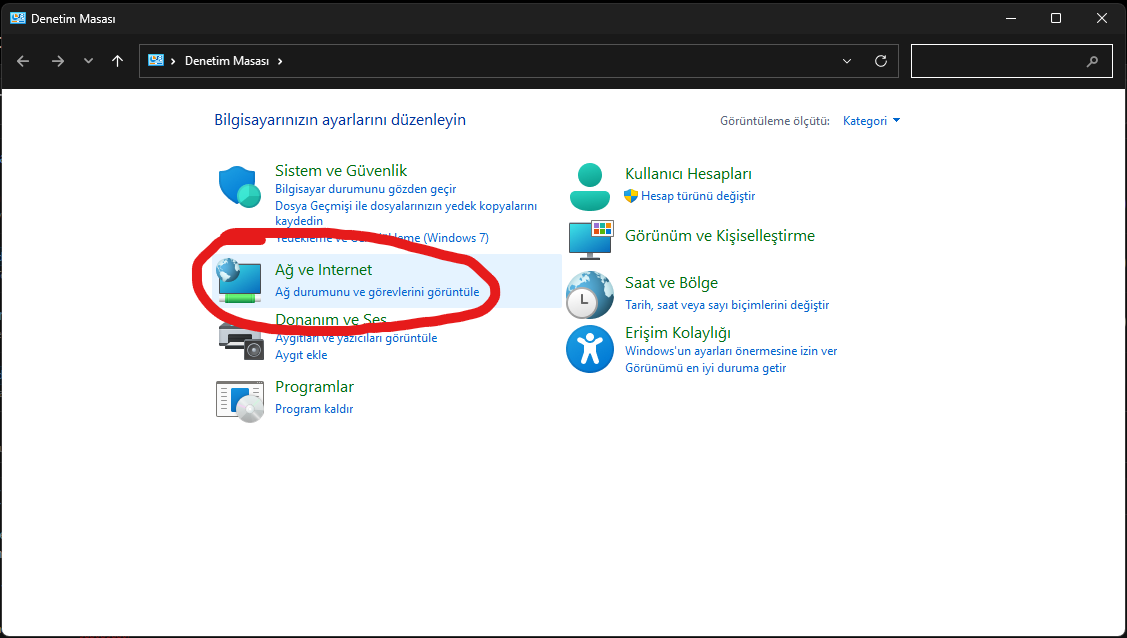Open the Kategori view dropdown
The height and width of the screenshot is (638, 1127).
point(871,121)
